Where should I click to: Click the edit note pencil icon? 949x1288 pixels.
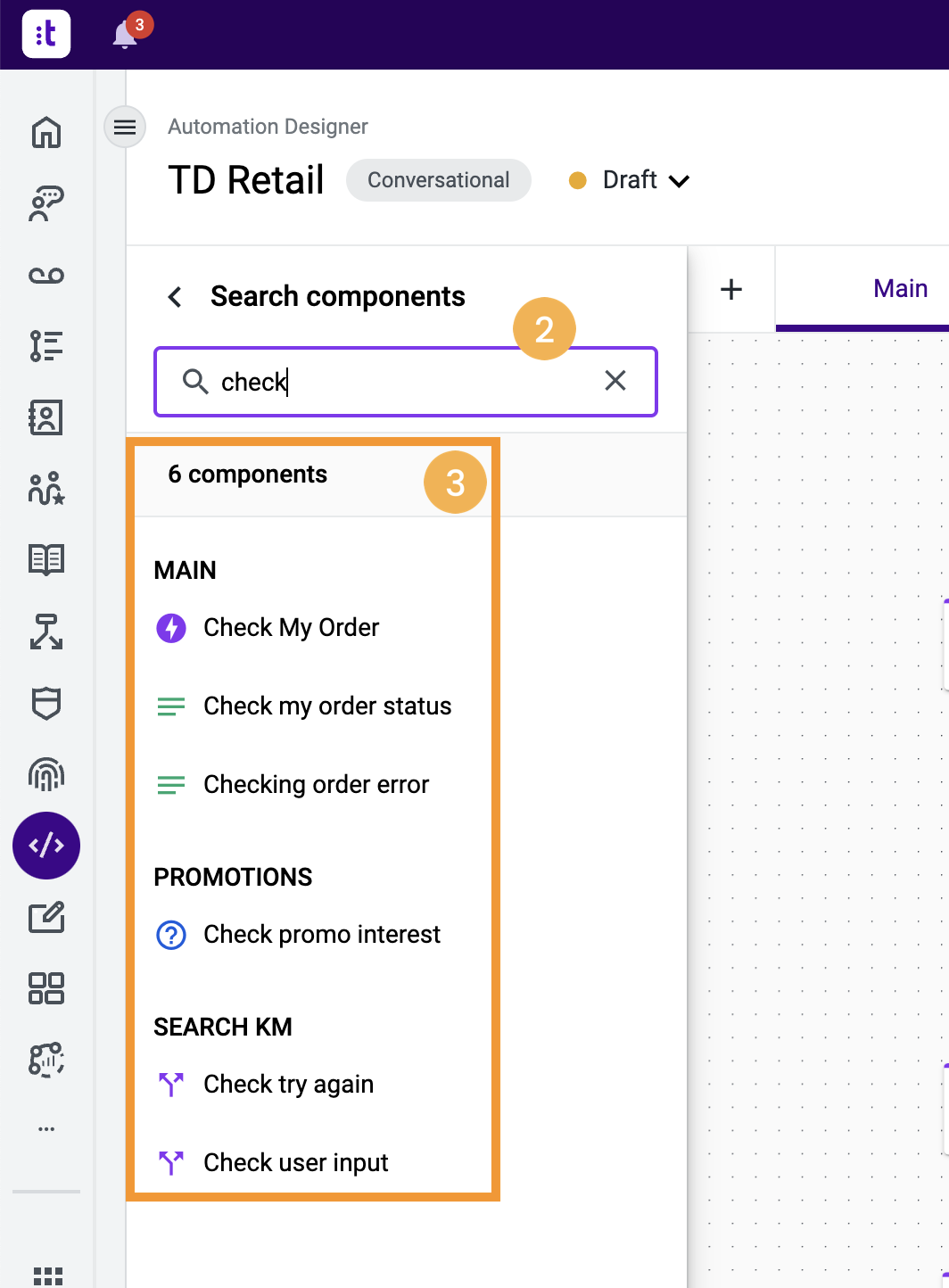[46, 917]
